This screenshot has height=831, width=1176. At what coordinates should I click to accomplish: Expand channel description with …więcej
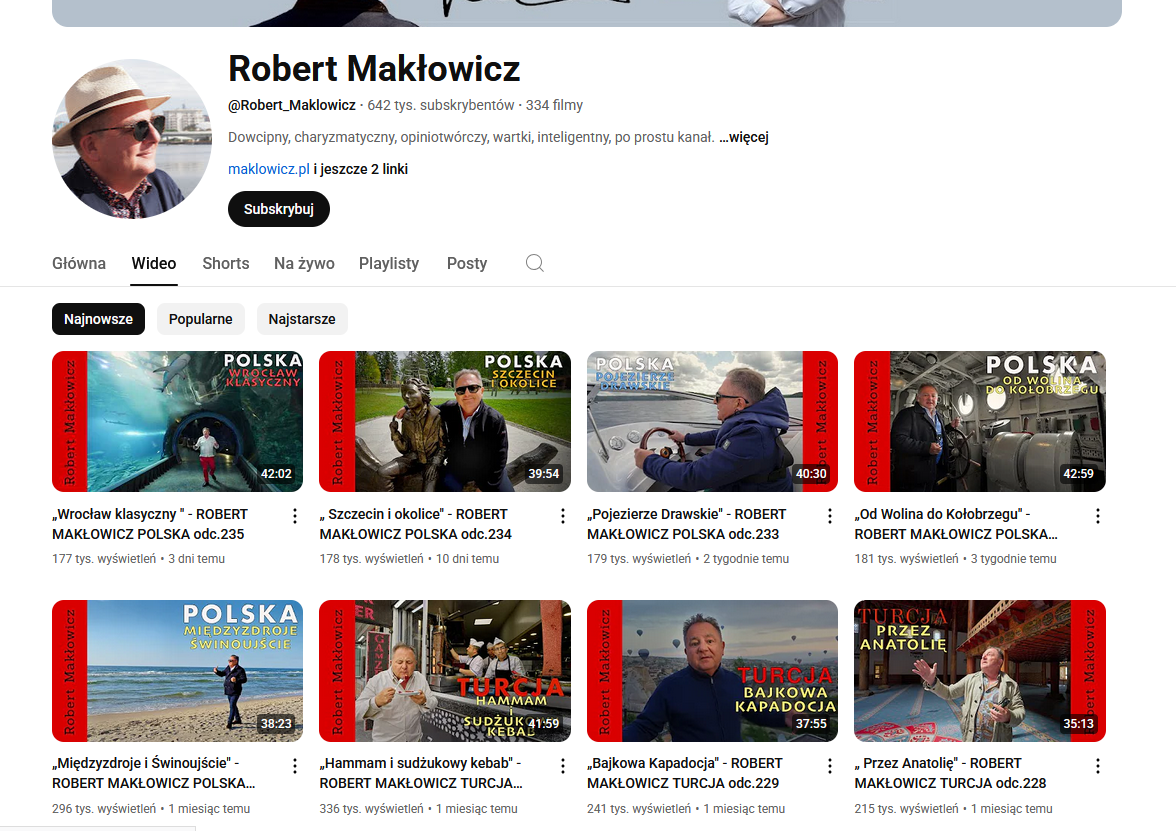point(743,137)
